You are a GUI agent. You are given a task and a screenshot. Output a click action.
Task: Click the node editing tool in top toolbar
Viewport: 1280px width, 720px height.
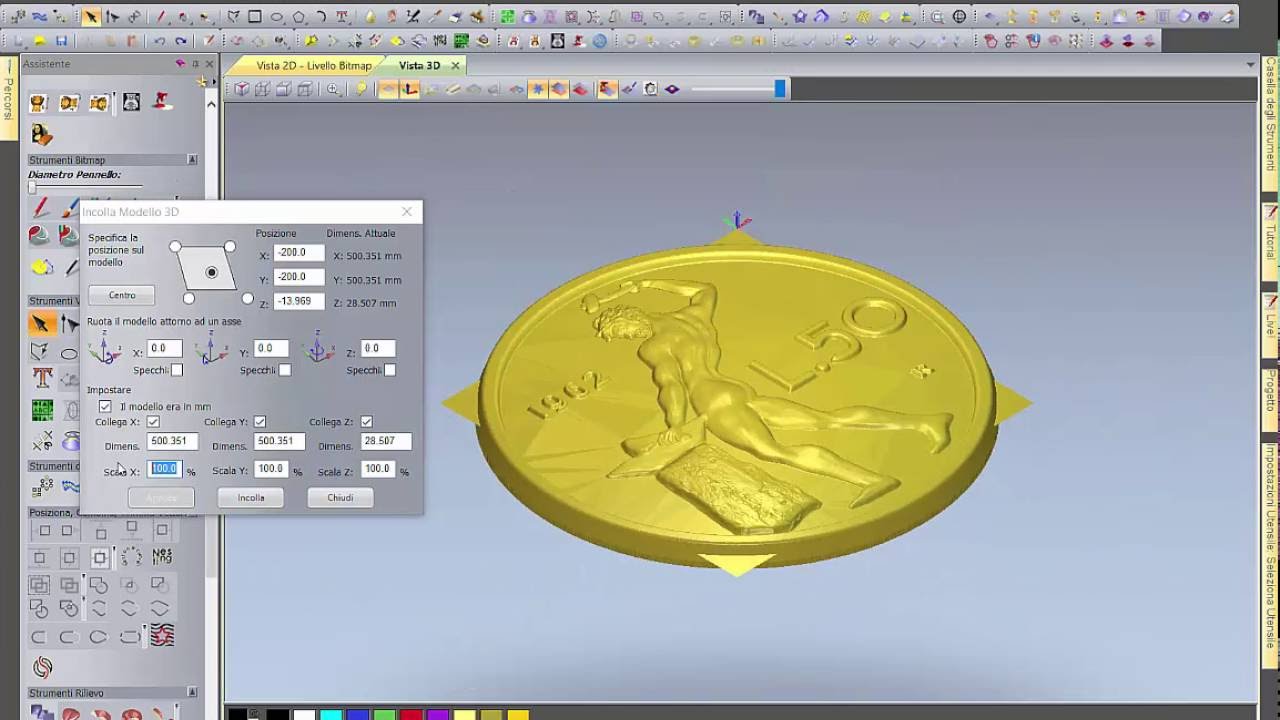(x=112, y=17)
